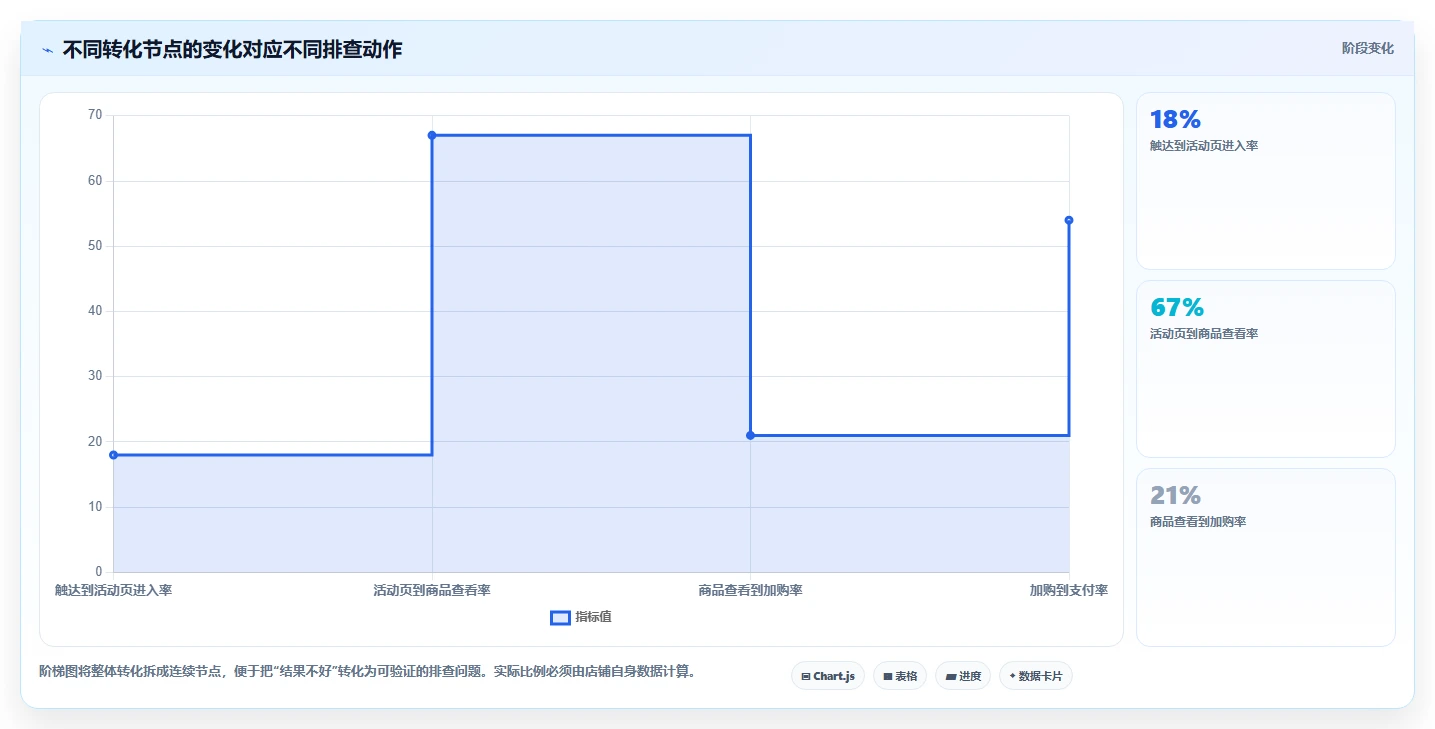The image size is (1435, 729).
Task: Click the 阶段变化 label in header
Action: click(1367, 48)
